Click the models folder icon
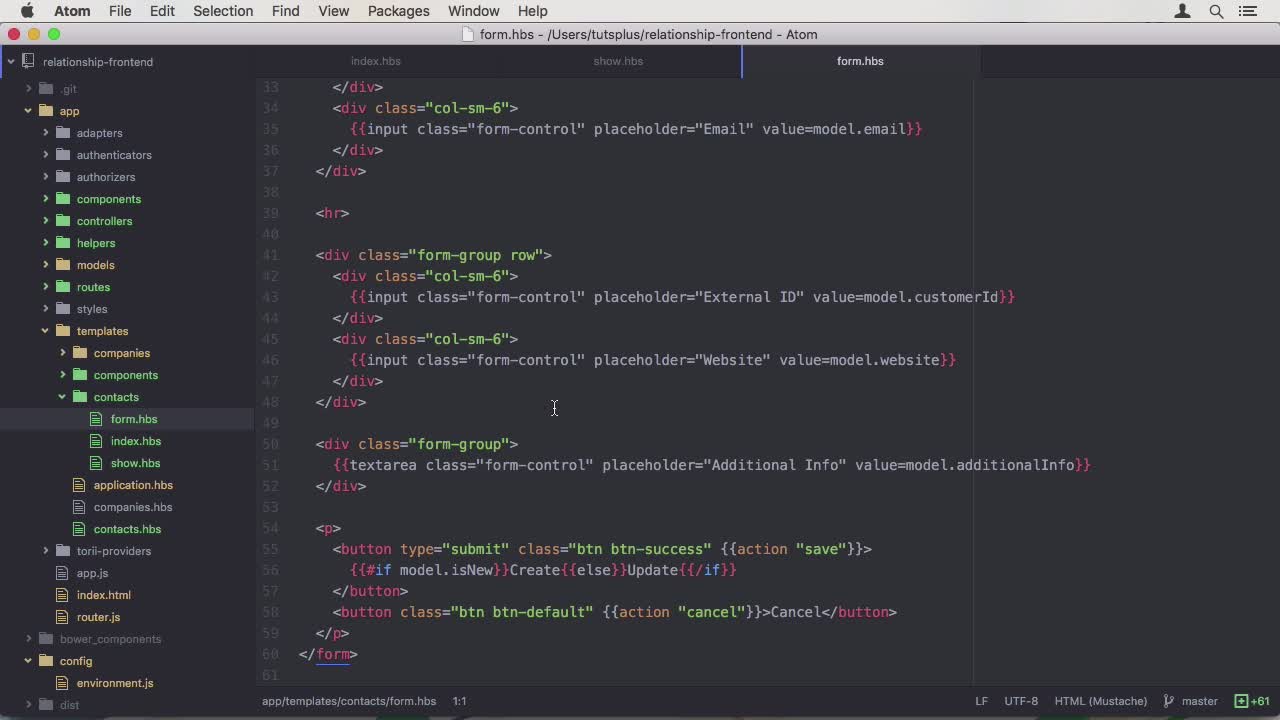Screen dimensions: 1280x720 pos(63,265)
